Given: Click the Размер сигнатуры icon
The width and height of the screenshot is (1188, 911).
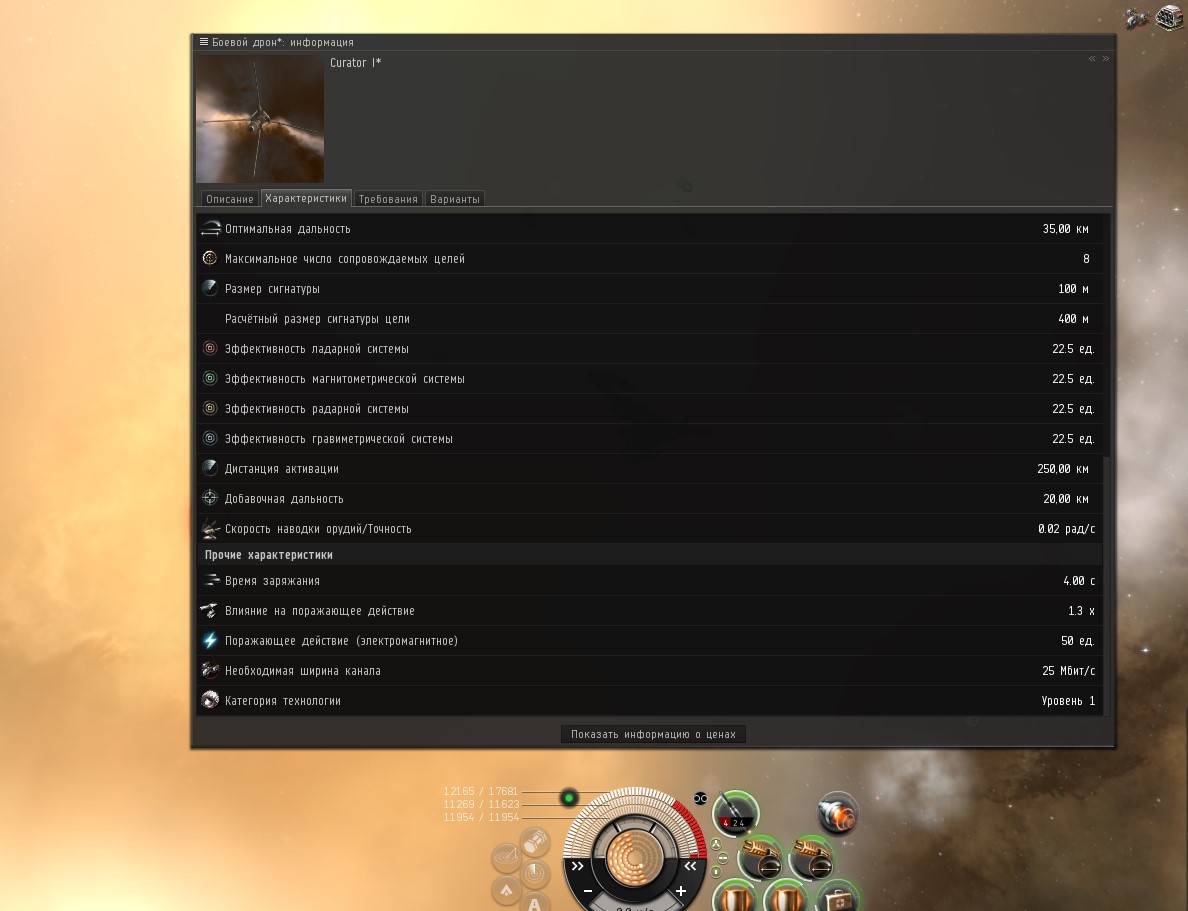Looking at the screenshot, I should [x=211, y=289].
